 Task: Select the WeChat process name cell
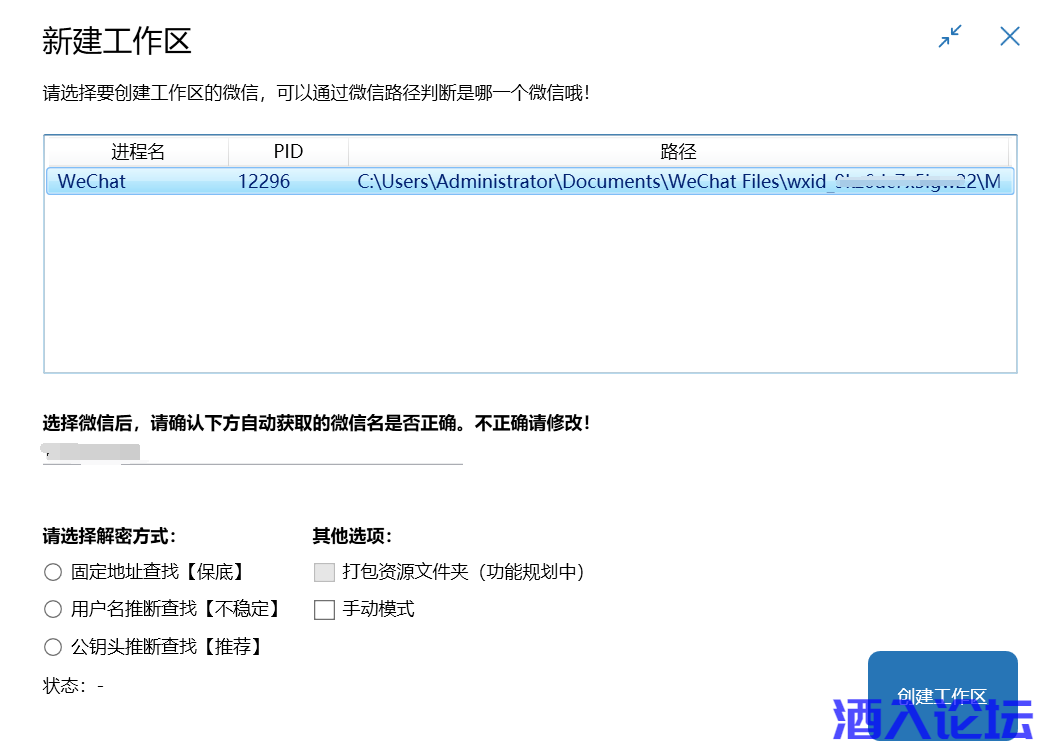[92, 182]
